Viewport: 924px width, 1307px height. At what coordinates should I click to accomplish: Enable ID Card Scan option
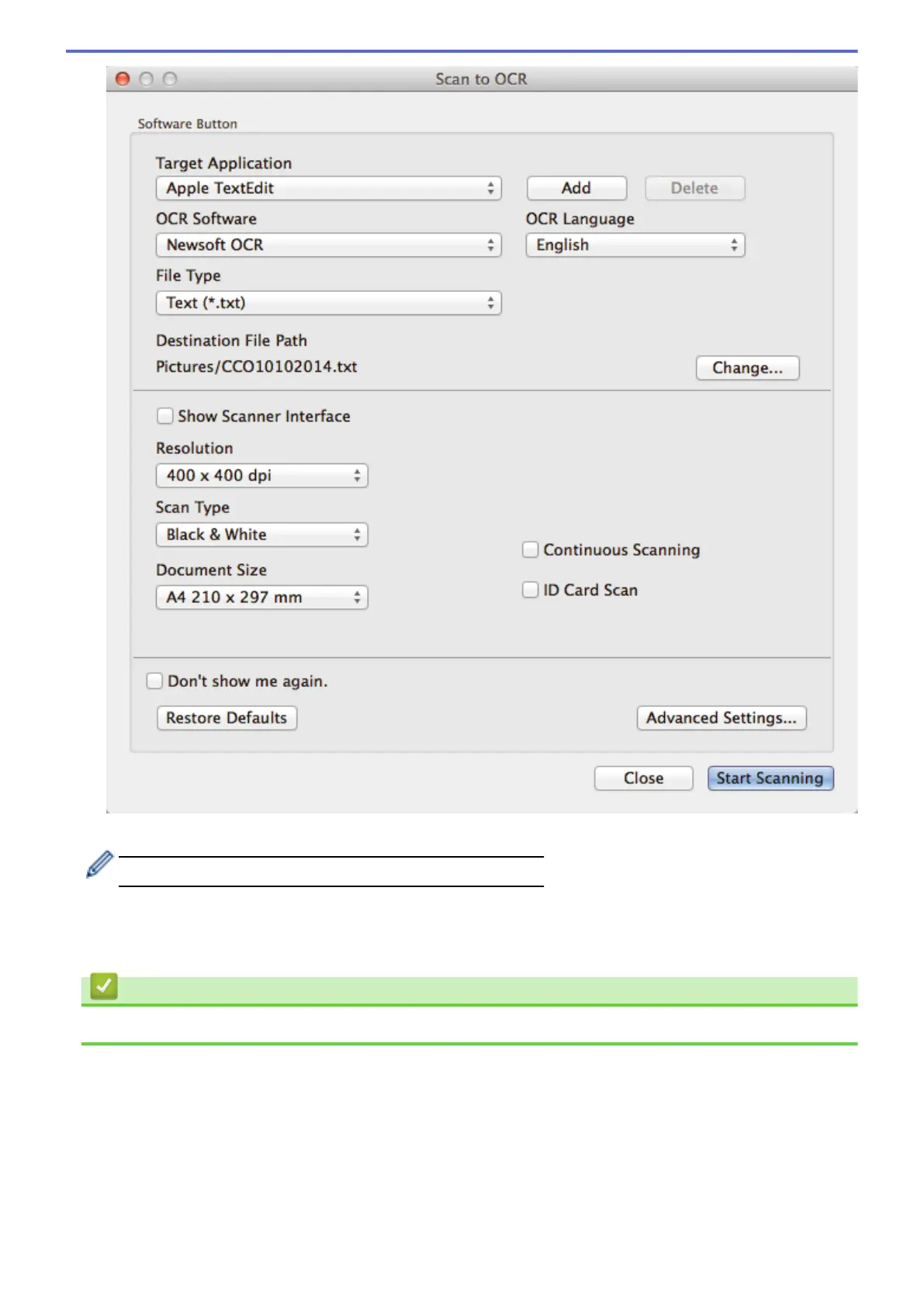(x=531, y=590)
